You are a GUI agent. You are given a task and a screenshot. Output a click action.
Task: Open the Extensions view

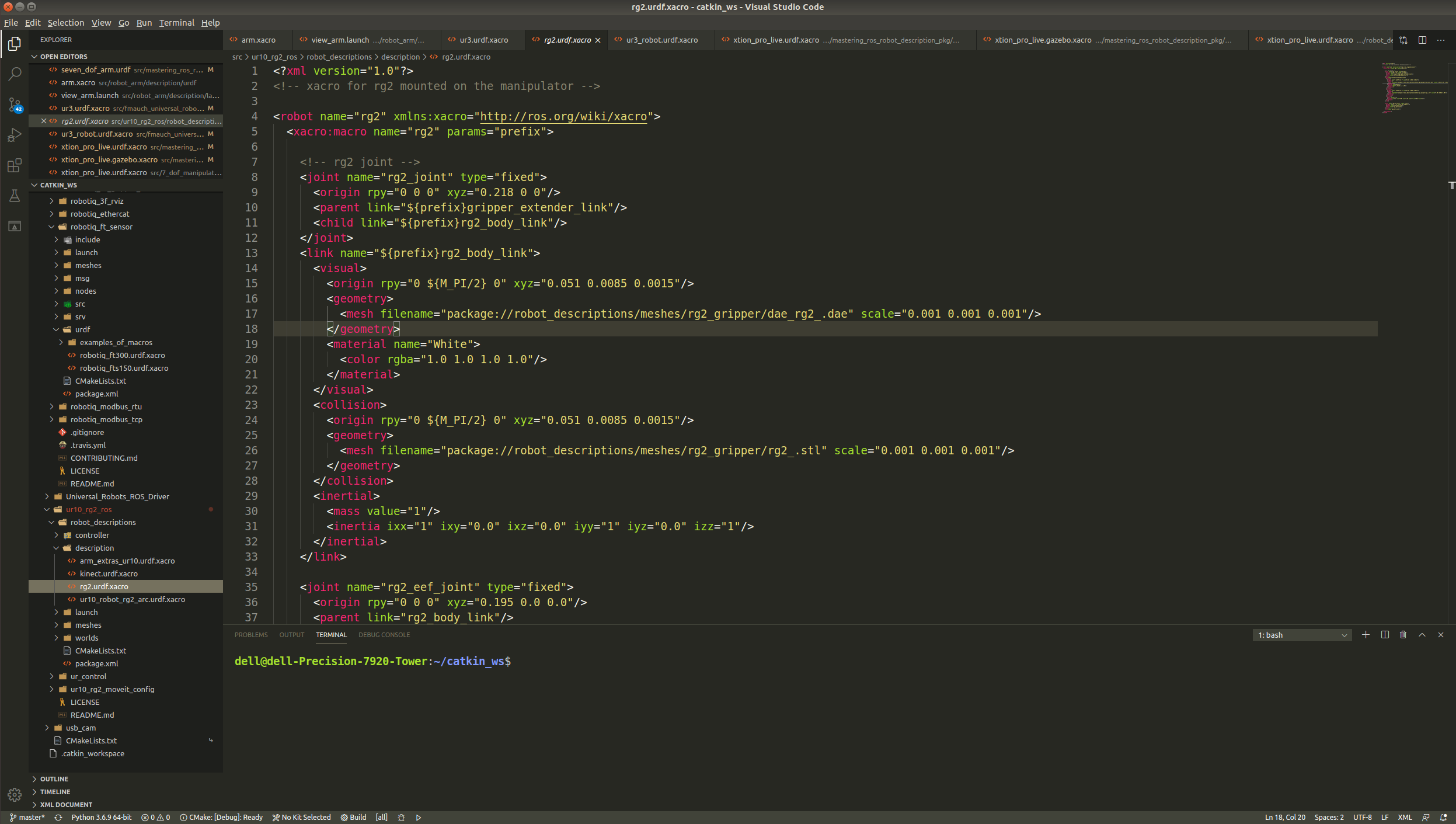coord(15,165)
